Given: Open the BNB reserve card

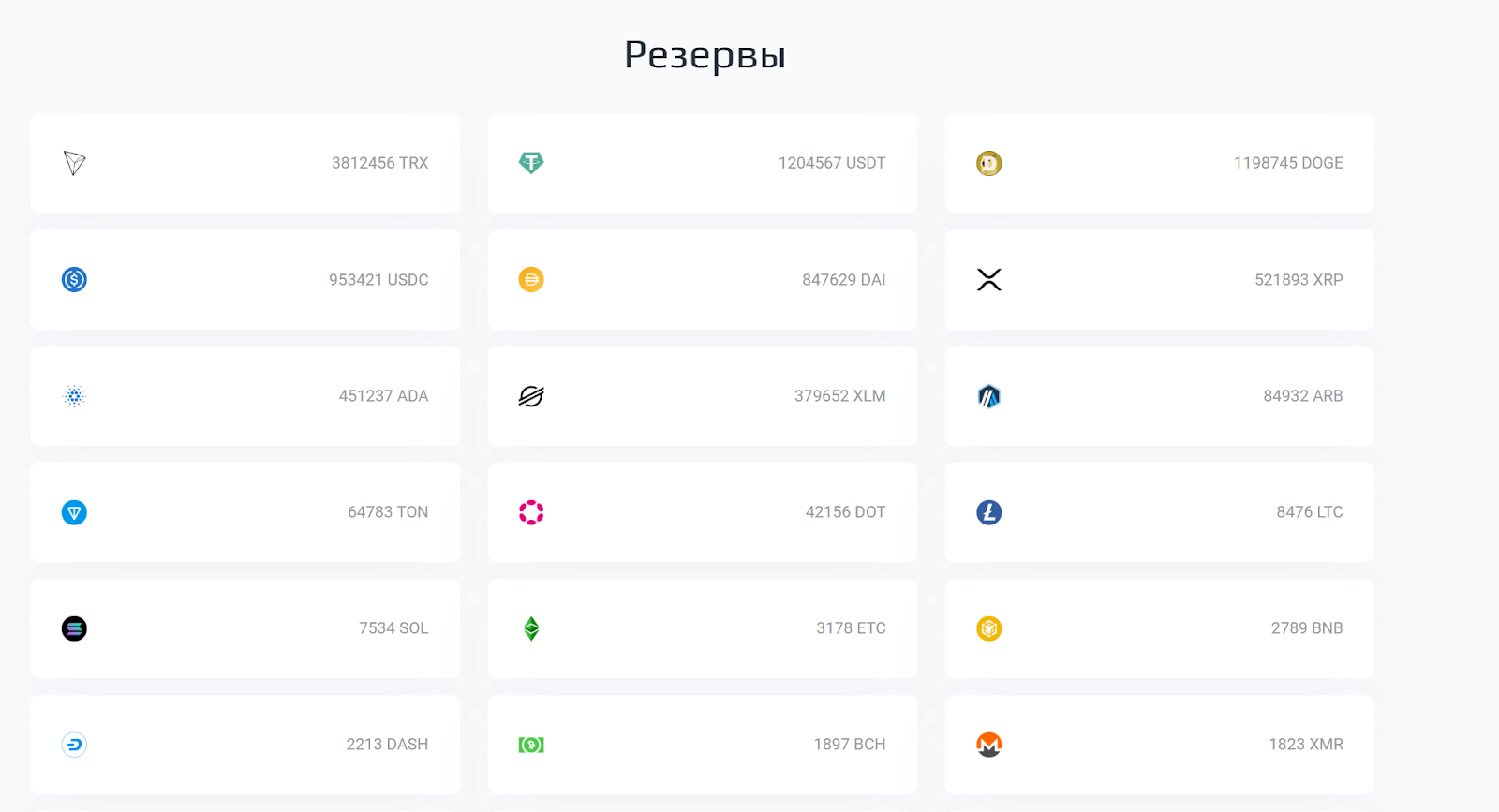Looking at the screenshot, I should [1159, 627].
